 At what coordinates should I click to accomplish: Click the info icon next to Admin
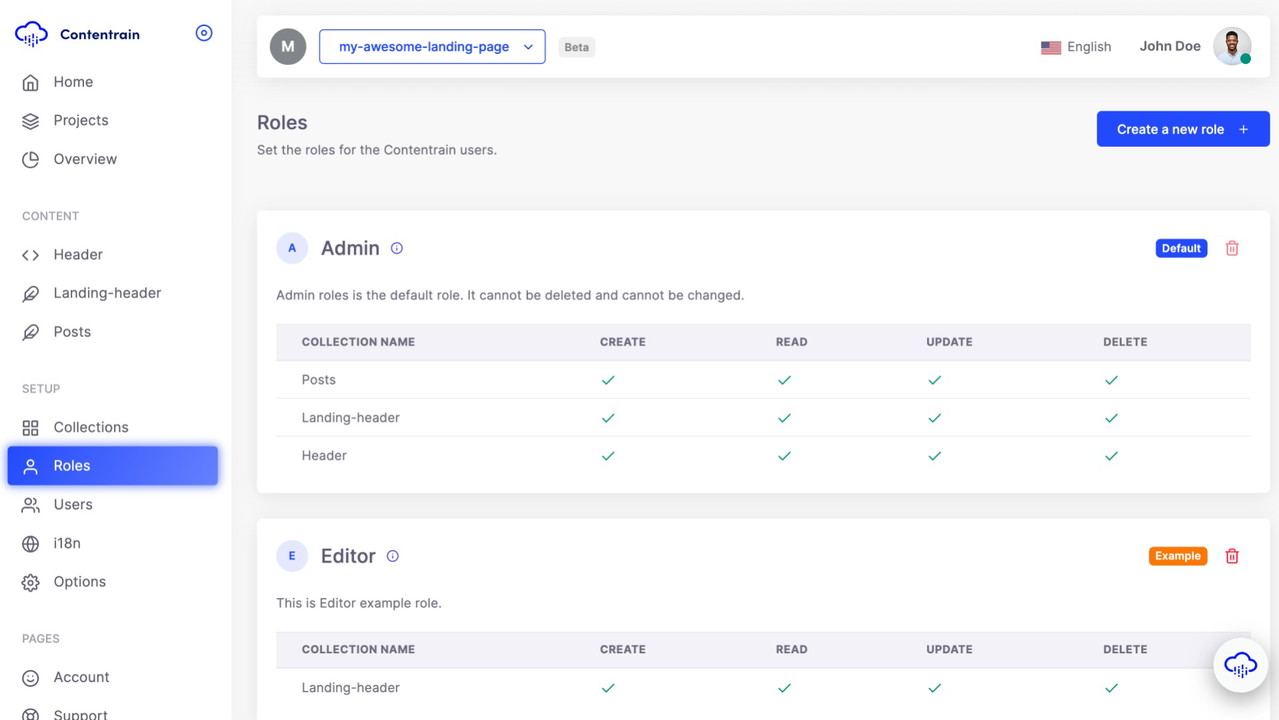click(x=397, y=248)
